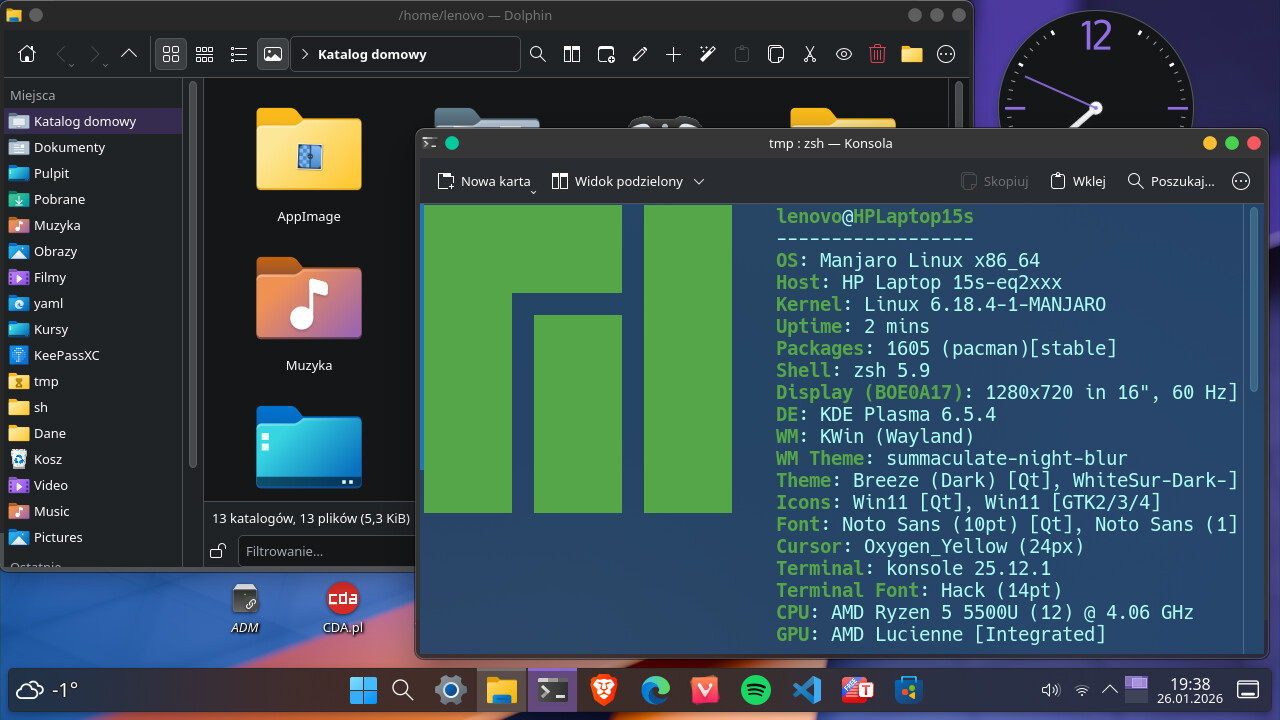Image resolution: width=1280 pixels, height=720 pixels.
Task: Open Brave browser from the taskbar
Action: (603, 690)
